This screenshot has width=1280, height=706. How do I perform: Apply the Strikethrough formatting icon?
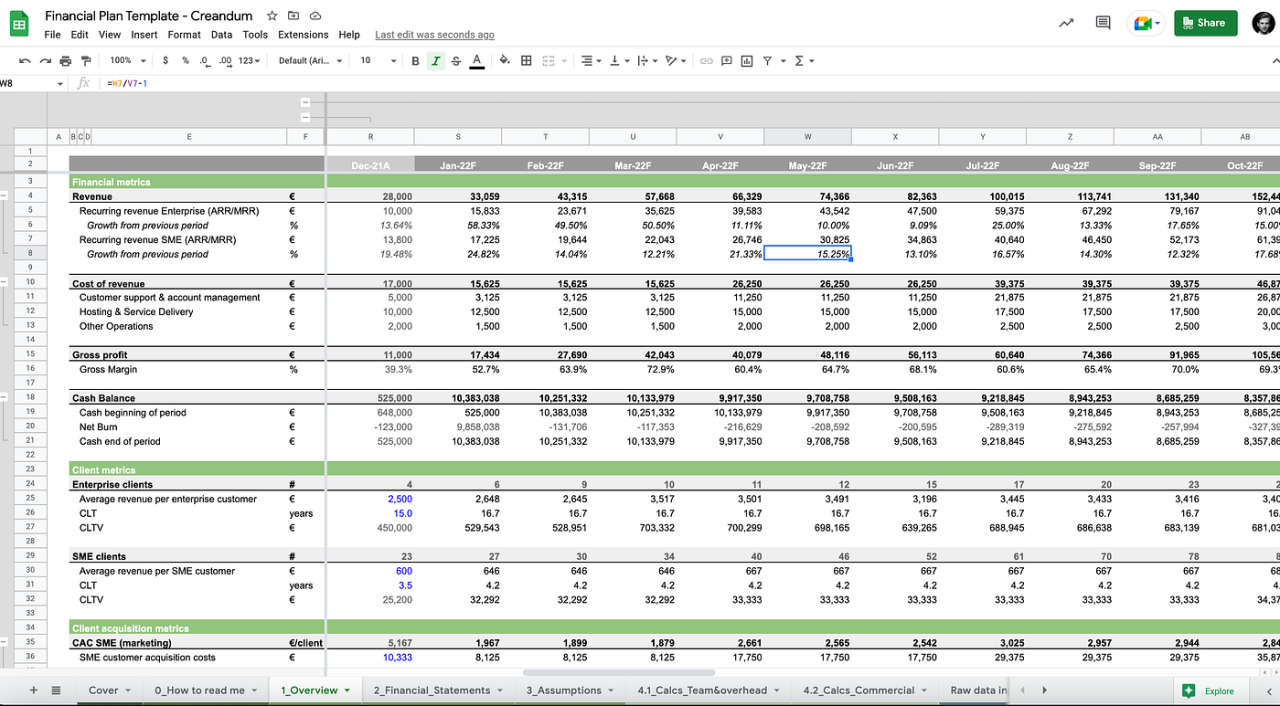pyautogui.click(x=455, y=61)
